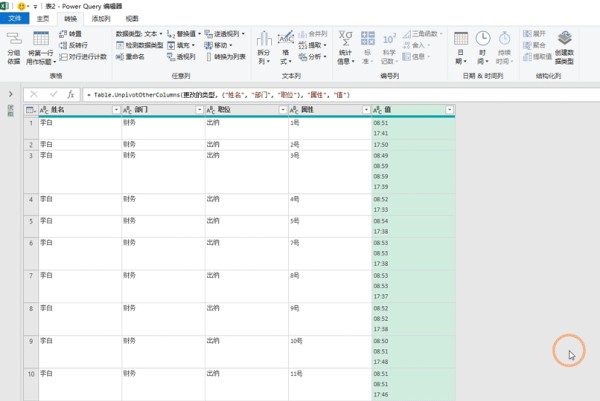Click the 展开 (Expand) structured column button
The image size is (600, 401).
pyautogui.click(x=535, y=34)
